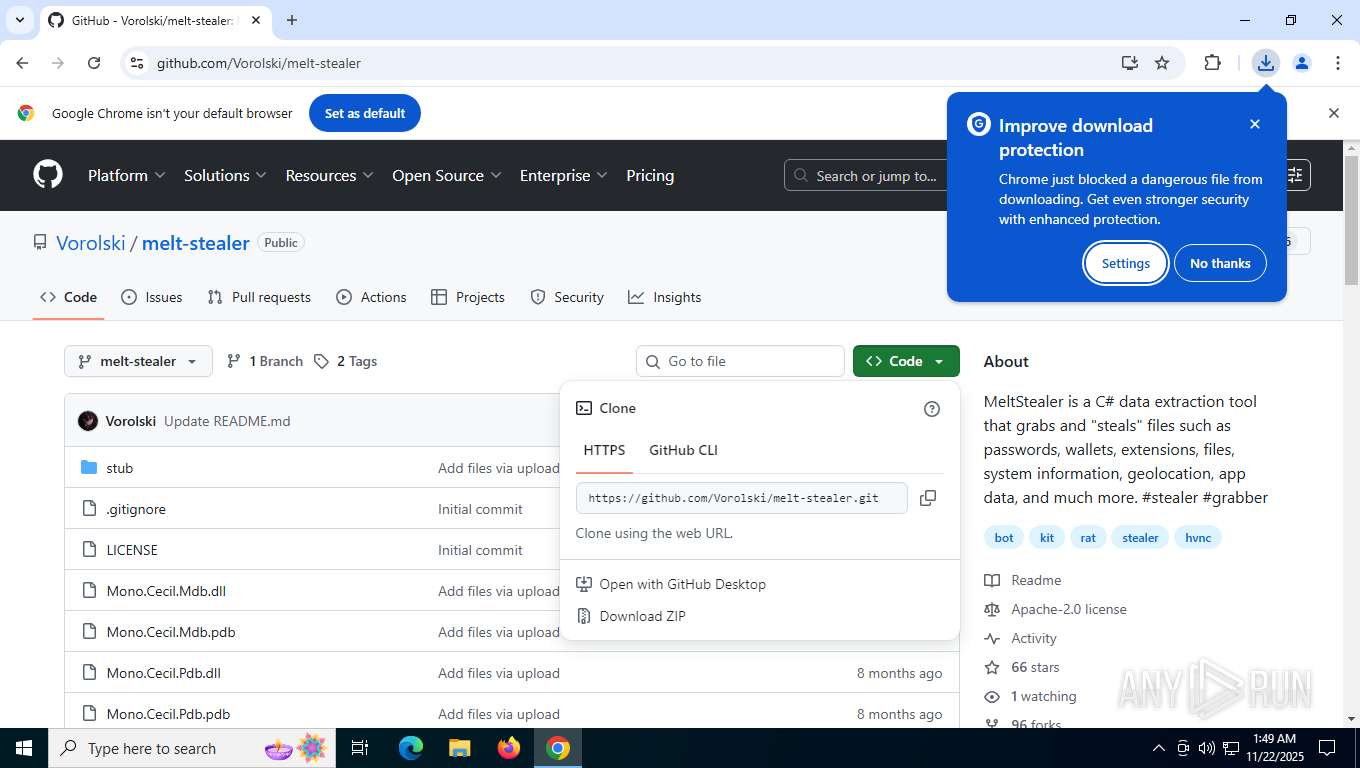Expand the Resources menu
The image size is (1360, 768).
tap(329, 175)
